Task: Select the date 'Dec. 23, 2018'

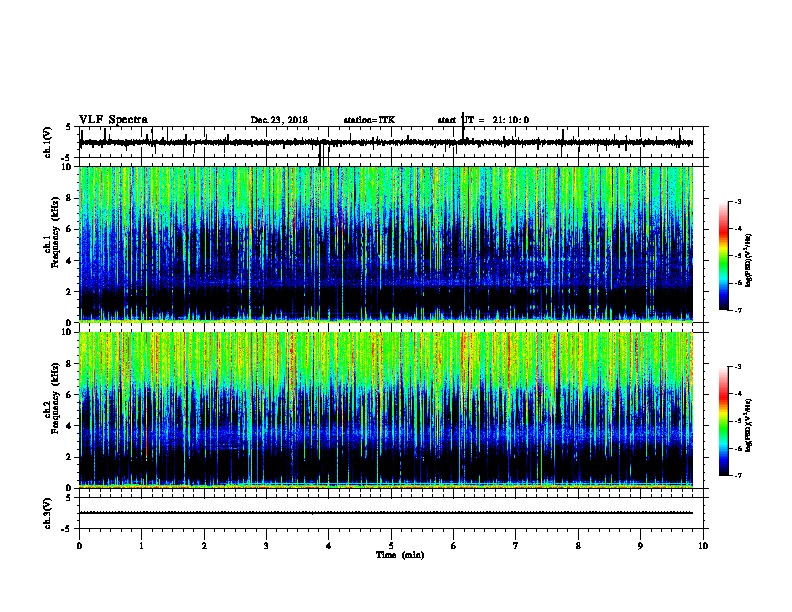Action: click(x=279, y=120)
